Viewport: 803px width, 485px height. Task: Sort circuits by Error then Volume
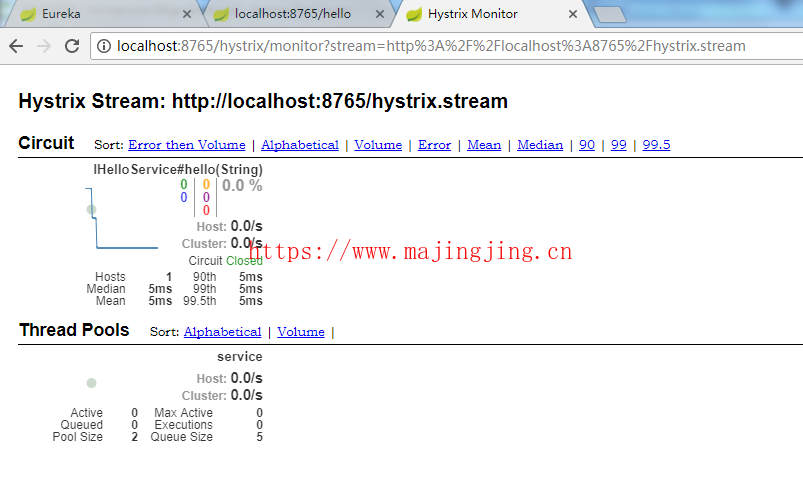186,145
